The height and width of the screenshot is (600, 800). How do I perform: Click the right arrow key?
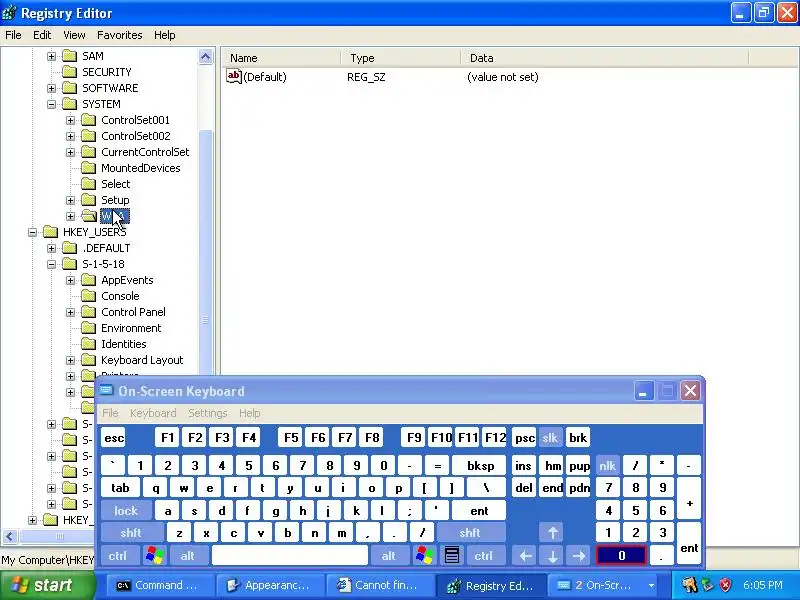[579, 556]
